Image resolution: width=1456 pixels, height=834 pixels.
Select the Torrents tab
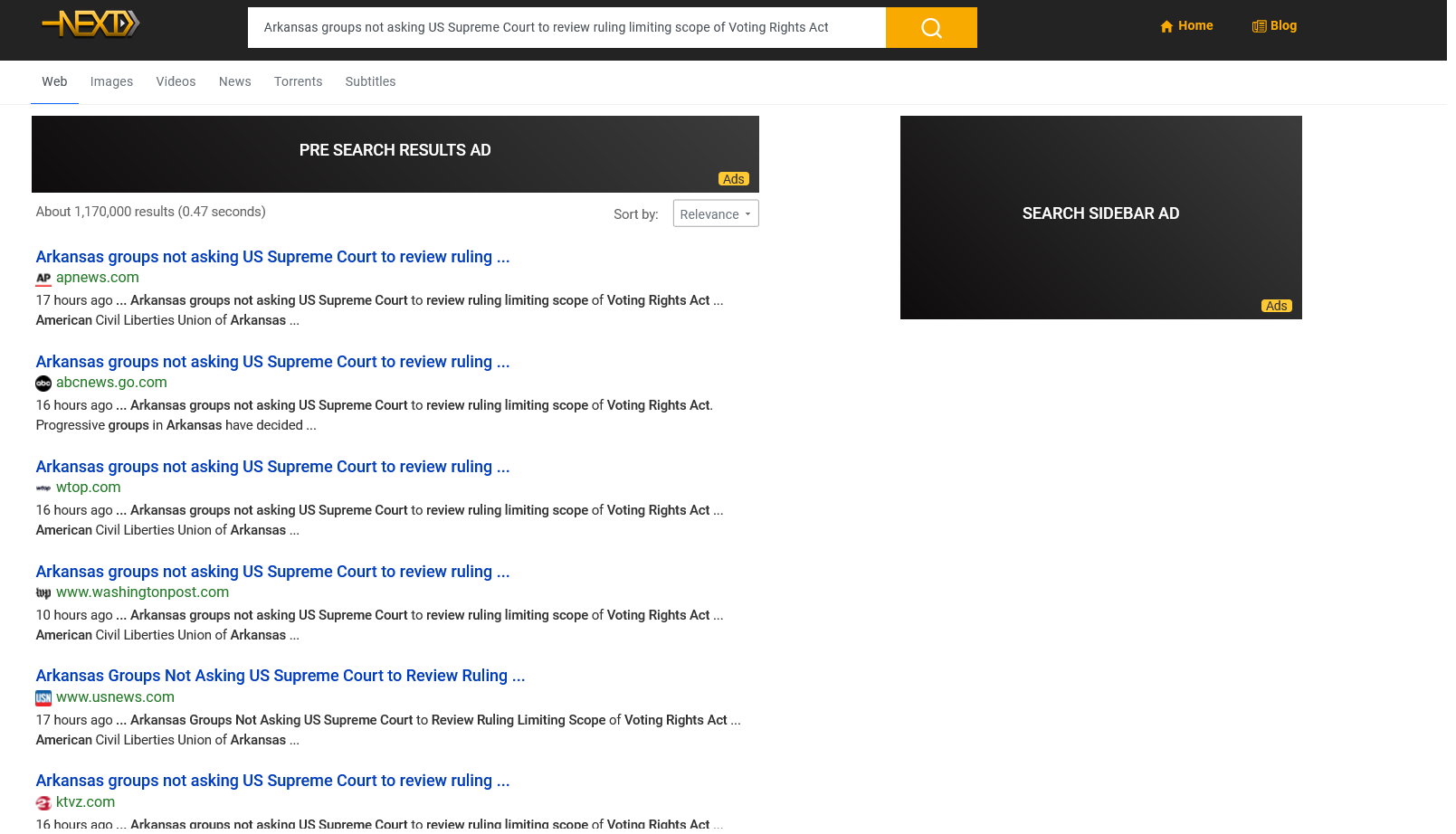298,81
